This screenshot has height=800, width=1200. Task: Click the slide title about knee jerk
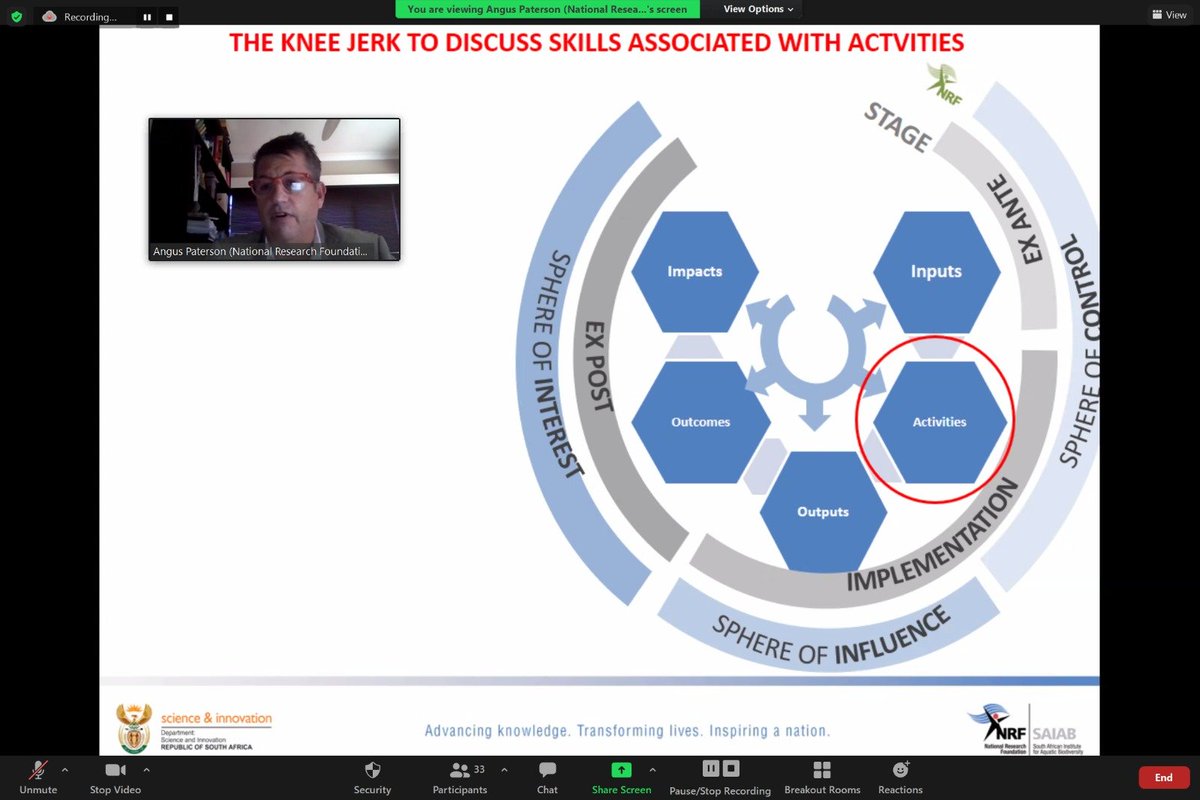(595, 43)
